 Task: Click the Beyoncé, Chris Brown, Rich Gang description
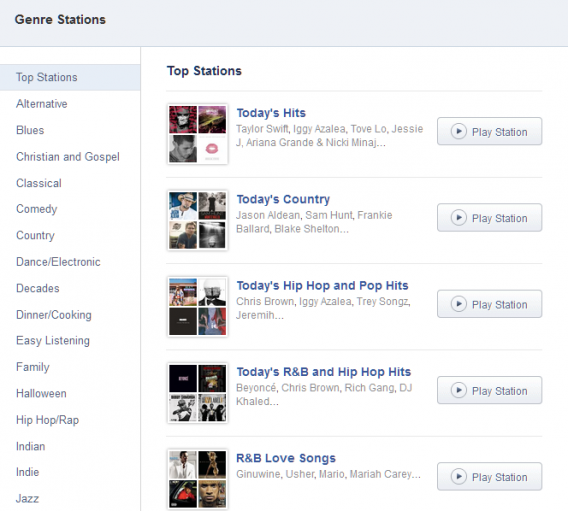click(324, 395)
